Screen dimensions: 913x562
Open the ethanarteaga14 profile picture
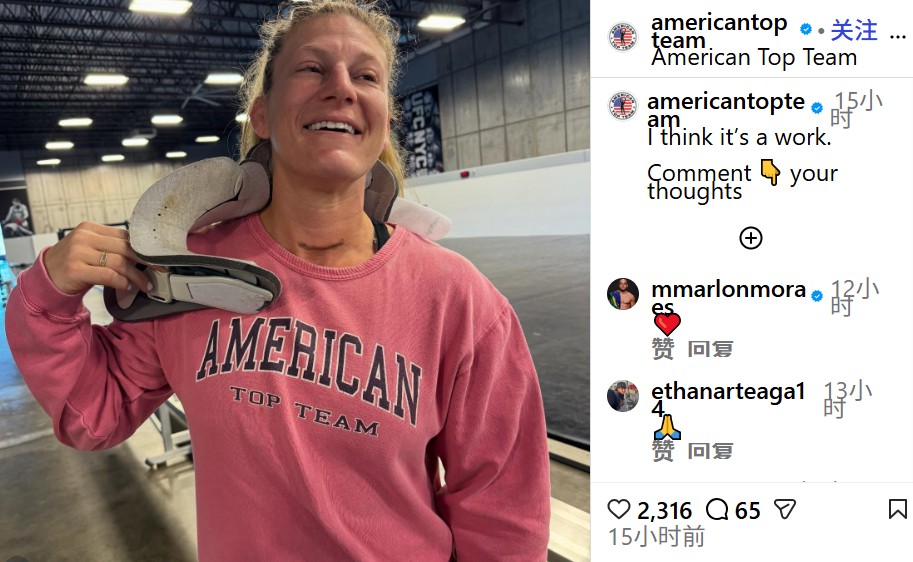pos(623,396)
